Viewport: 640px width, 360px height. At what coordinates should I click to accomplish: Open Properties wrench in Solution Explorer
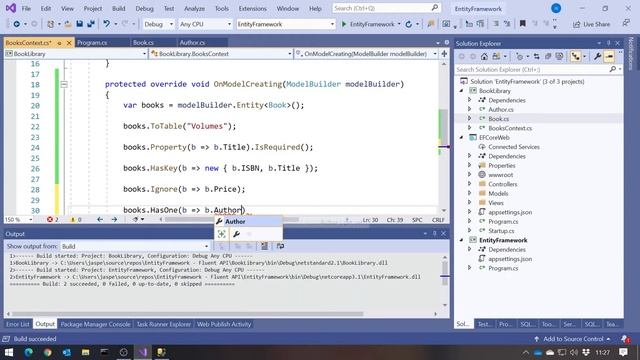(x=598, y=57)
